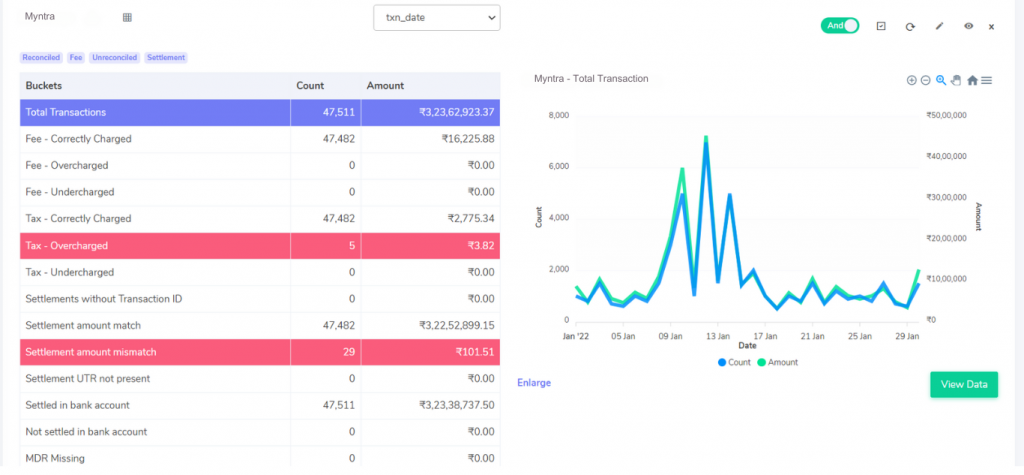
Task: Reset chart zoom with home icon
Action: tap(972, 80)
